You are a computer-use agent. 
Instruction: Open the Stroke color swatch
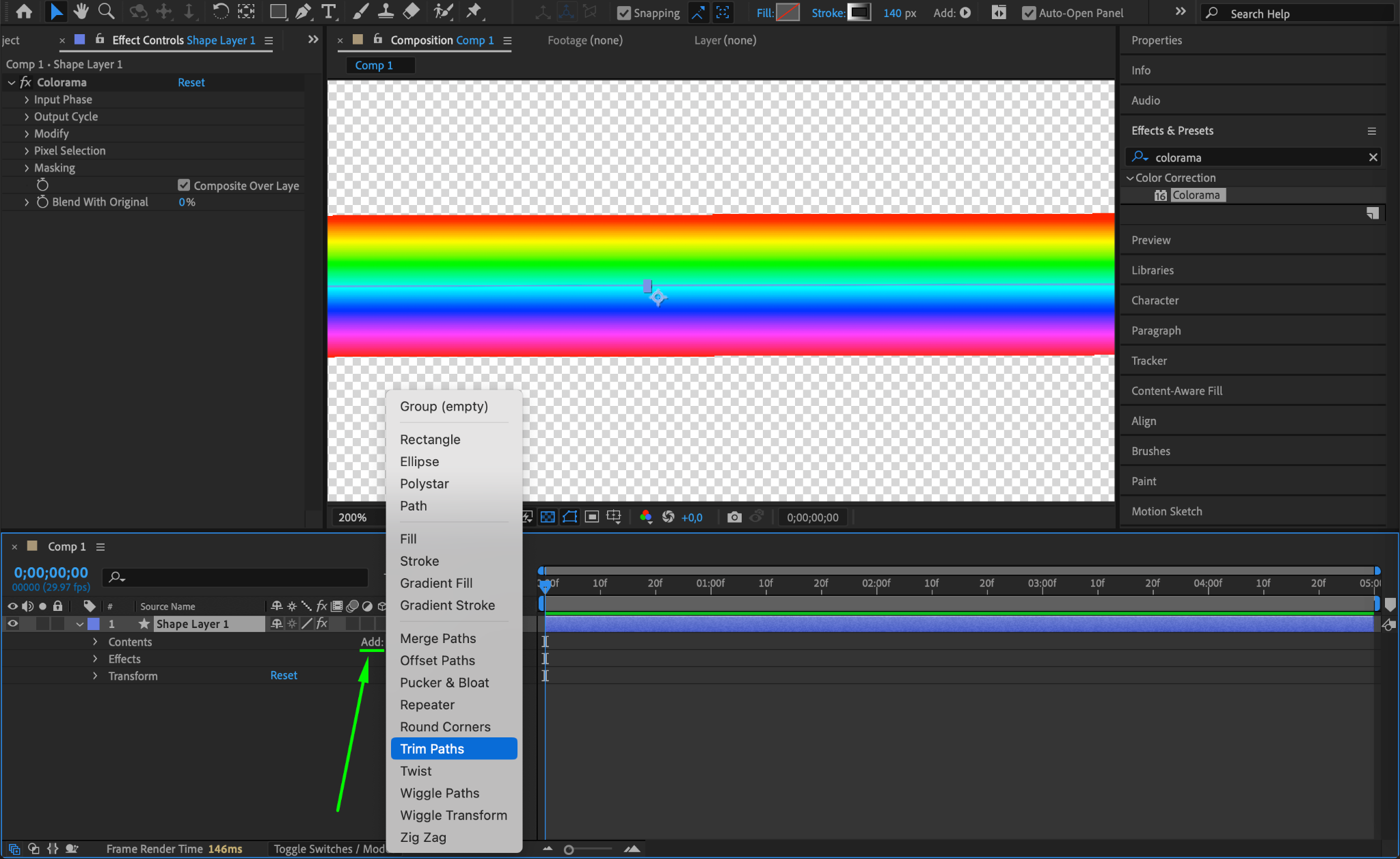[x=859, y=12]
